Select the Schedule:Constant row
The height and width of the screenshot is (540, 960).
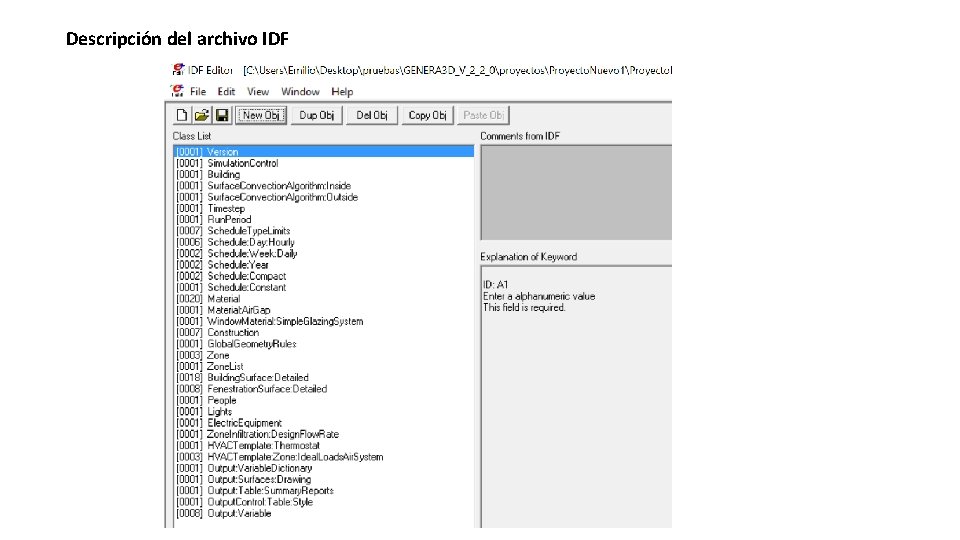324,287
